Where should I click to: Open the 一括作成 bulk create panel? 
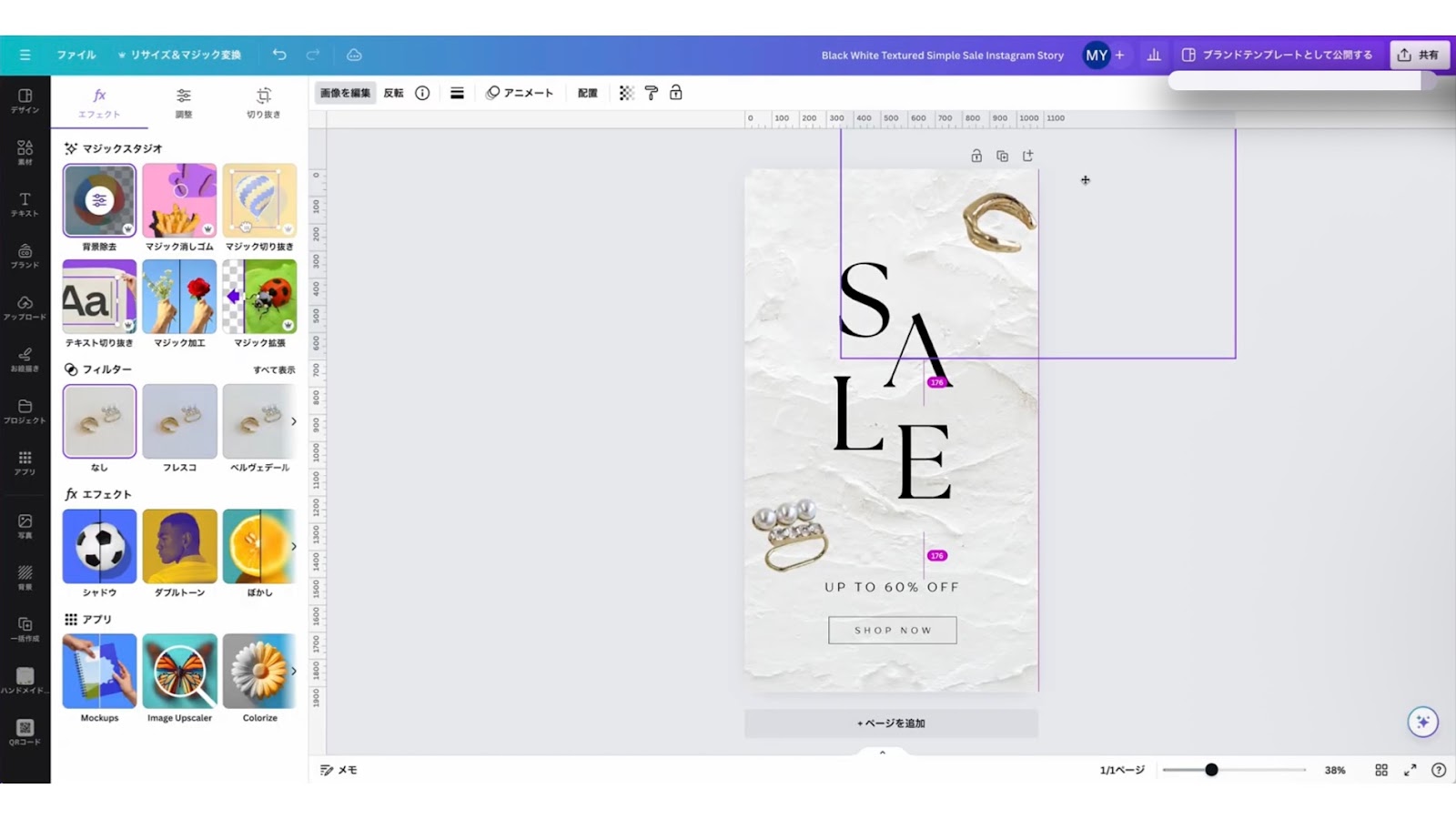click(x=25, y=630)
